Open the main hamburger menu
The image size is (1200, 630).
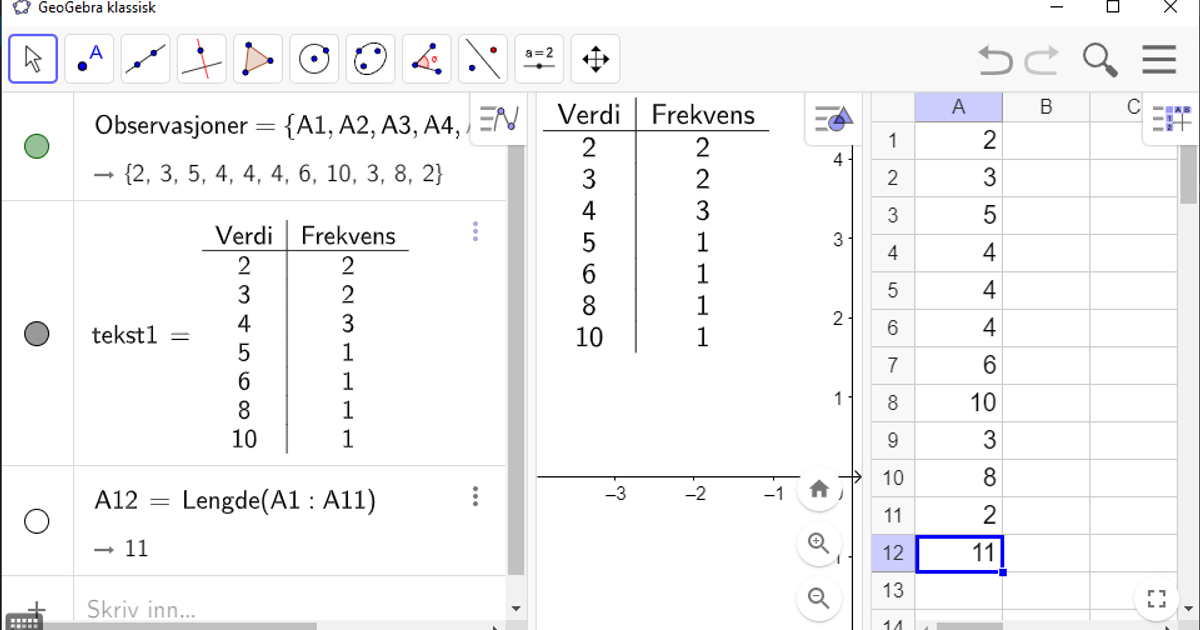click(x=1159, y=60)
